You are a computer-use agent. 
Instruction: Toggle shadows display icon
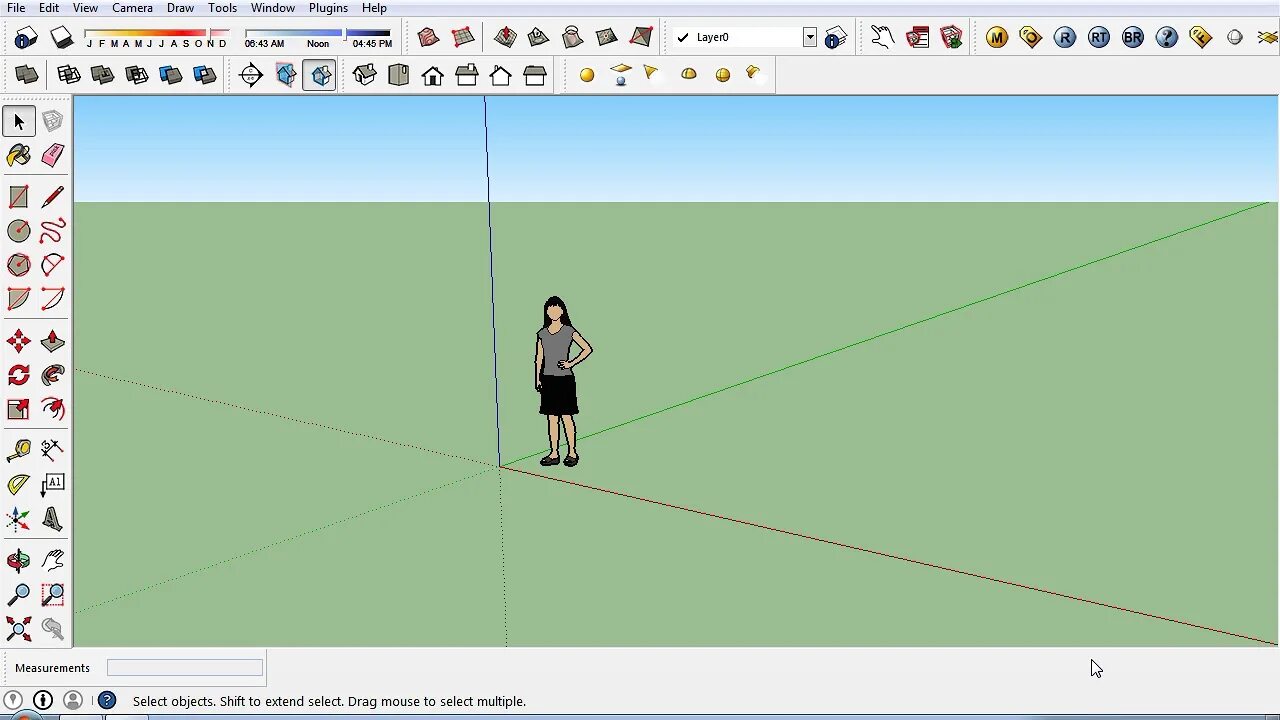(62, 38)
